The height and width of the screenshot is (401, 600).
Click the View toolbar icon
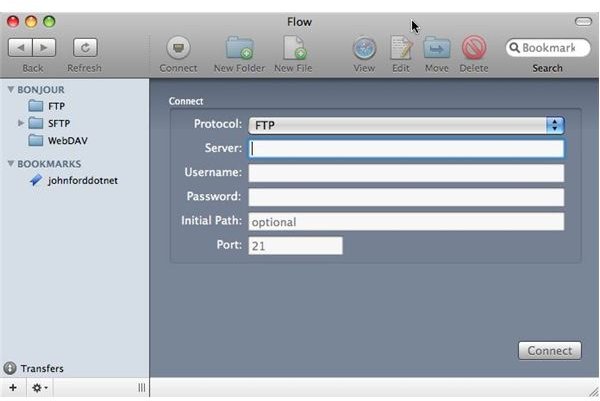pyautogui.click(x=364, y=48)
